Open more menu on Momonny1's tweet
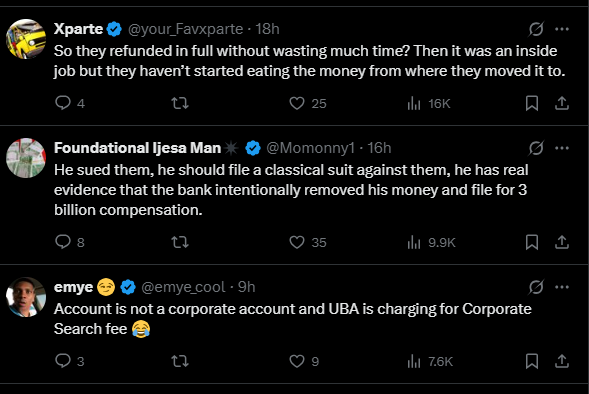The height and width of the screenshot is (394, 589). 562,148
